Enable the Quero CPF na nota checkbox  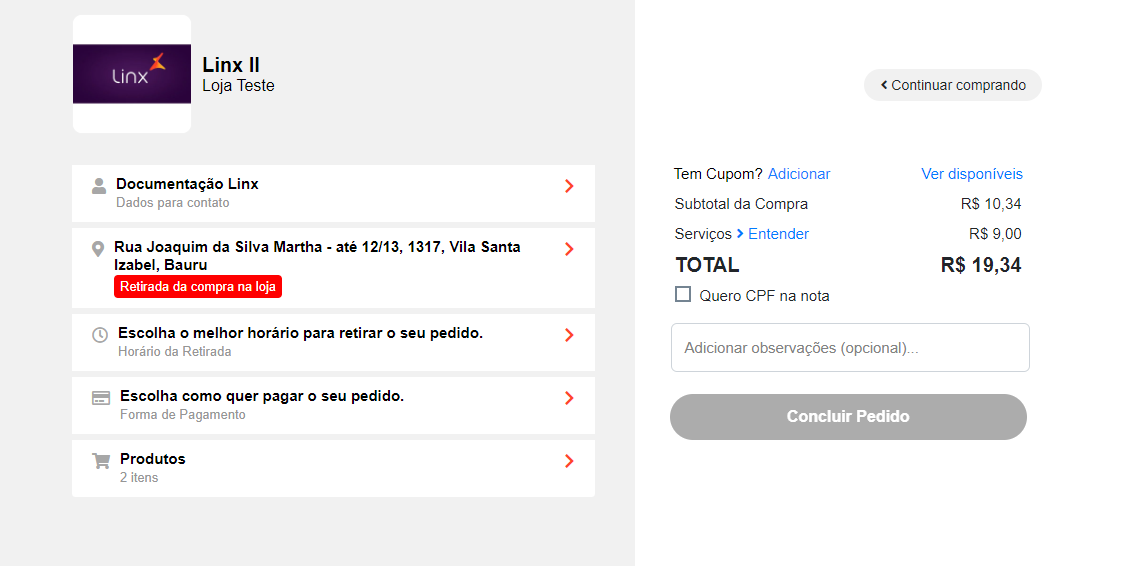(x=683, y=294)
